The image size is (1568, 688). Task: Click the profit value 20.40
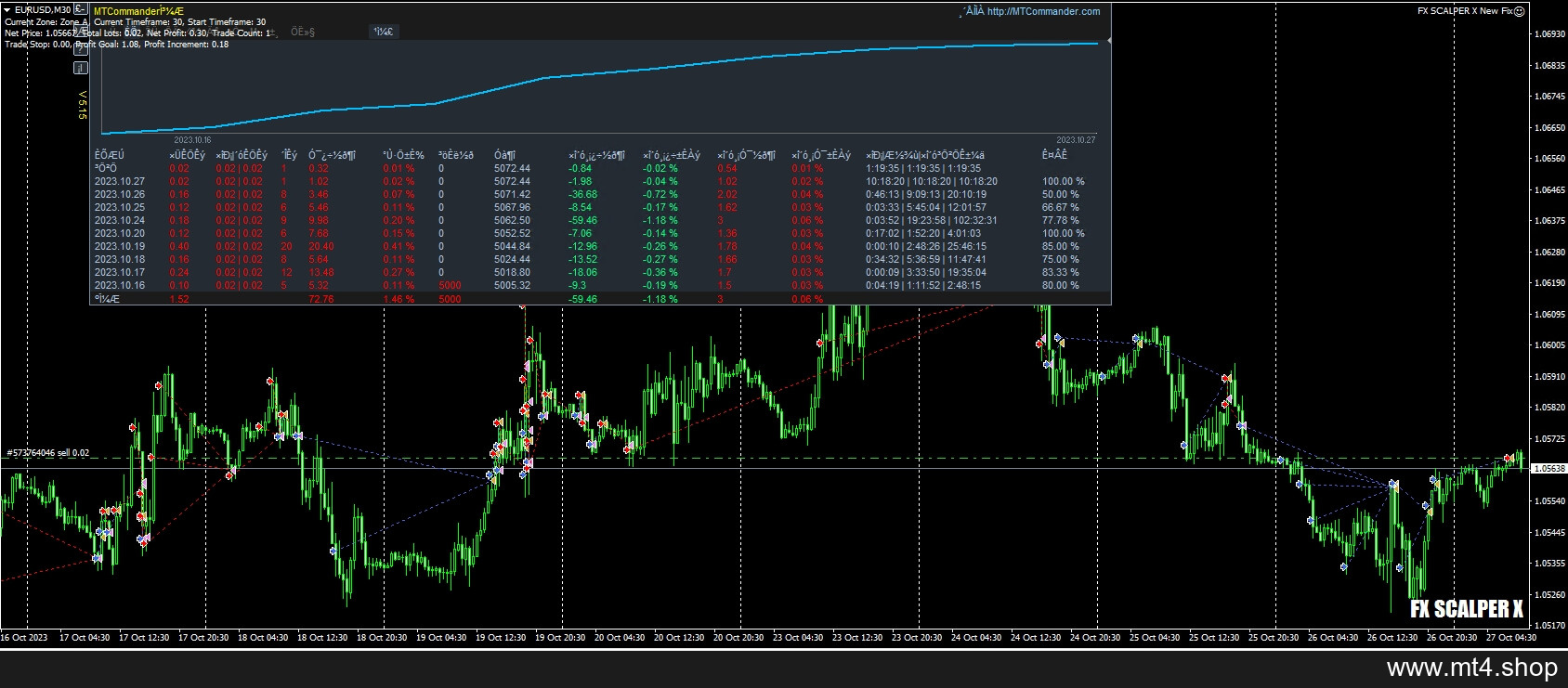pyautogui.click(x=321, y=246)
